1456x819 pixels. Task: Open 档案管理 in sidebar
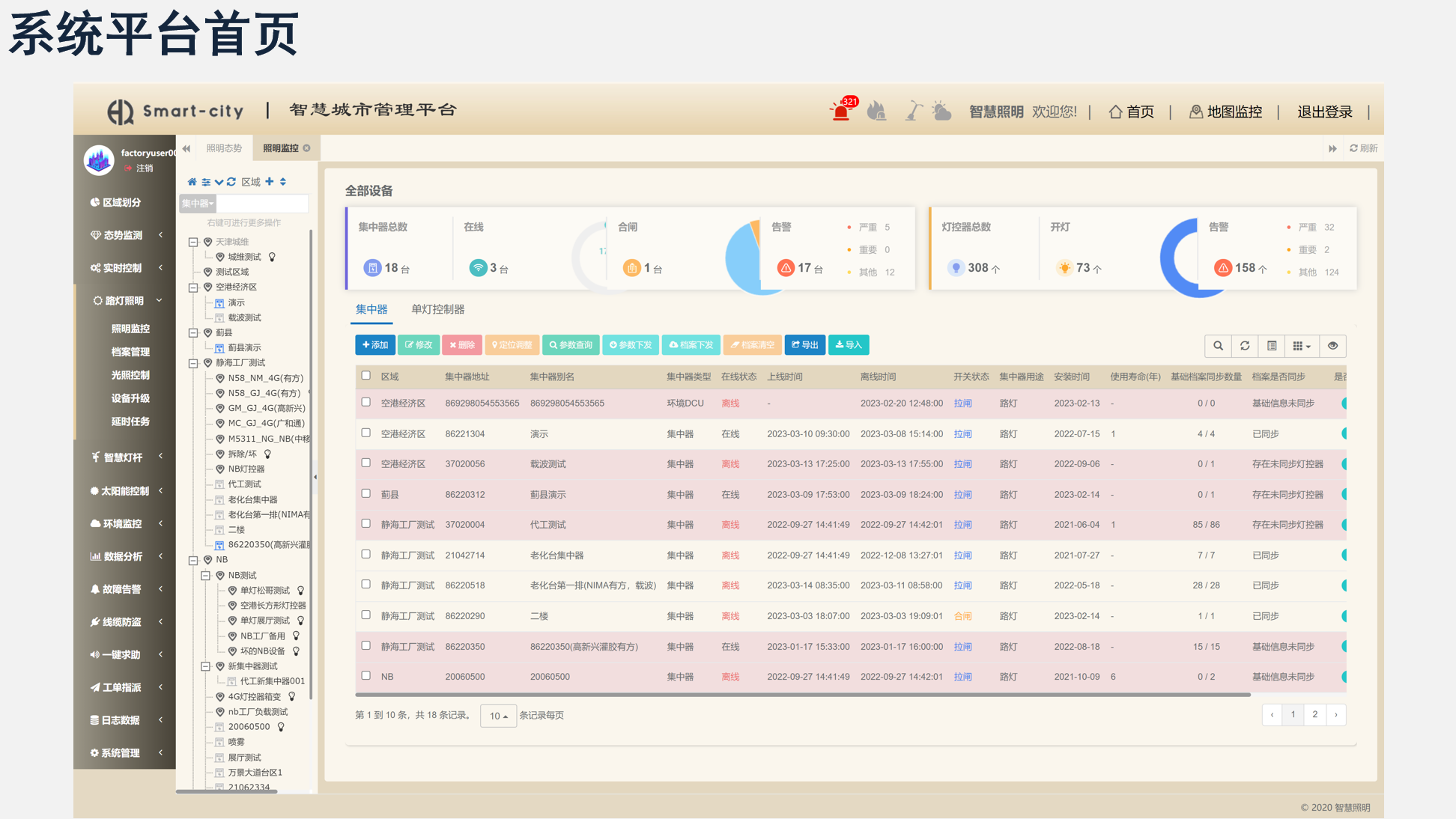(130, 352)
